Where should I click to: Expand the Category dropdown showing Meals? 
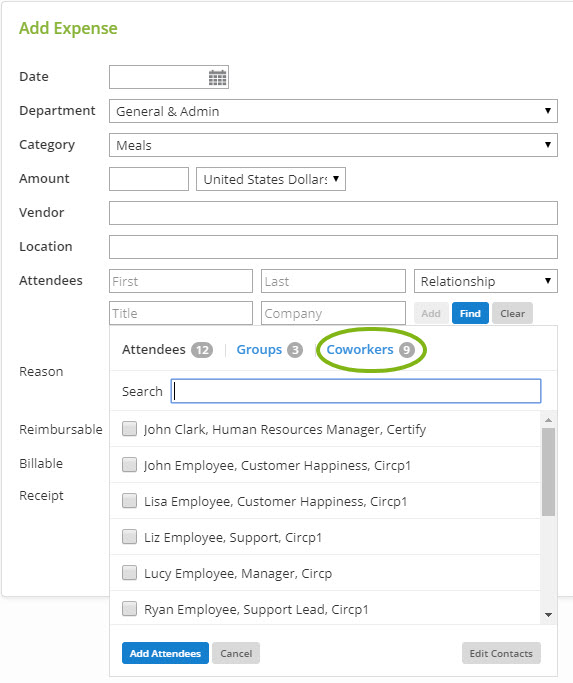tap(333, 145)
